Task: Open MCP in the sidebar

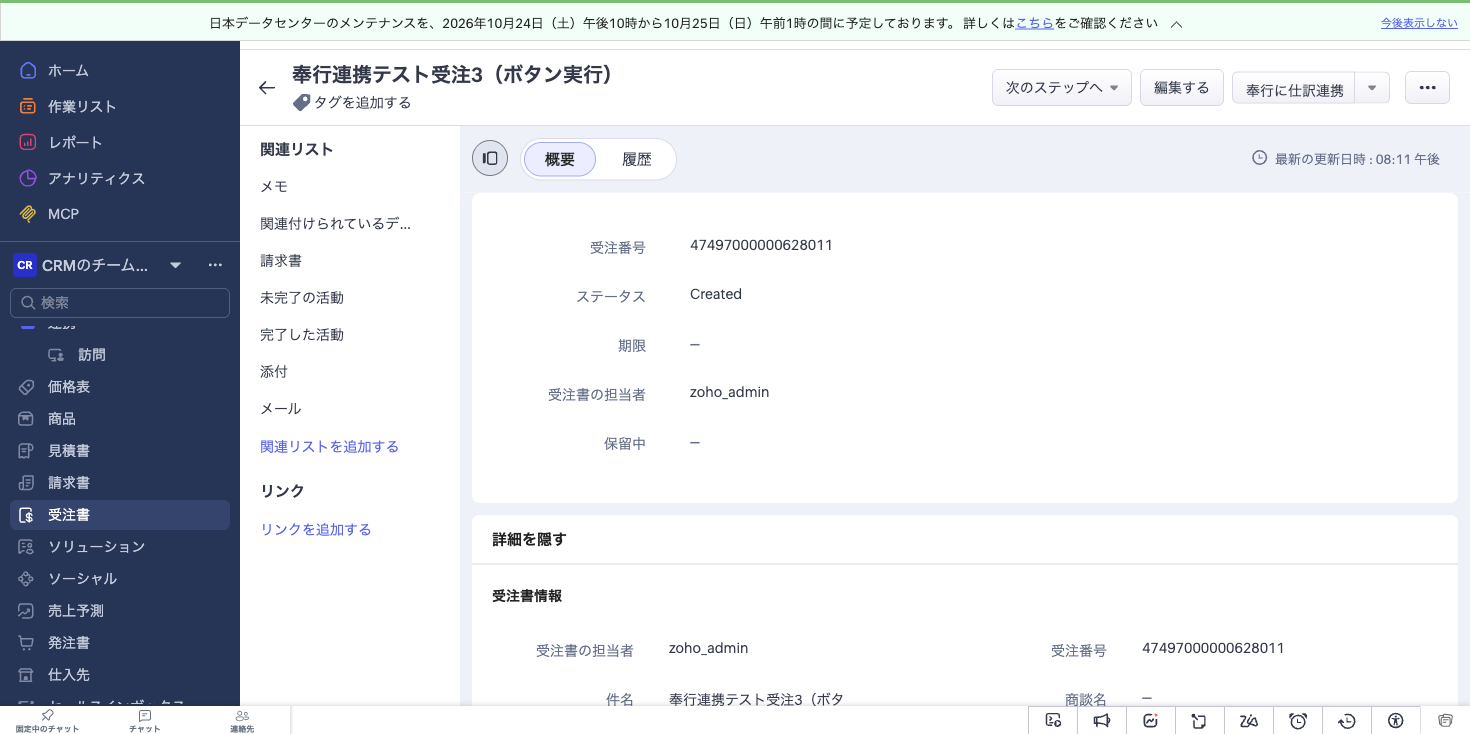Action: pyautogui.click(x=120, y=214)
